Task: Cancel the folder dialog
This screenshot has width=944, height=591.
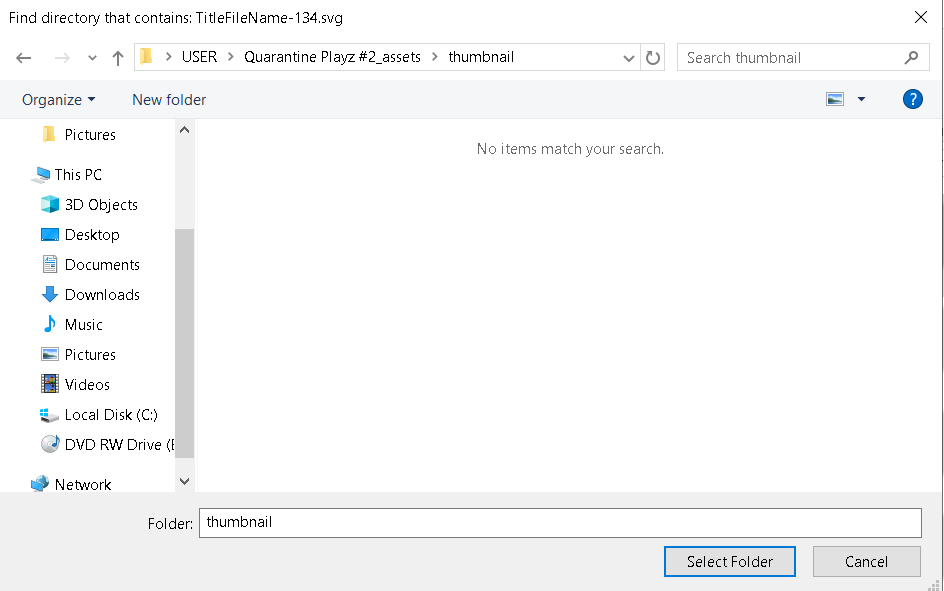Action: pos(866,562)
